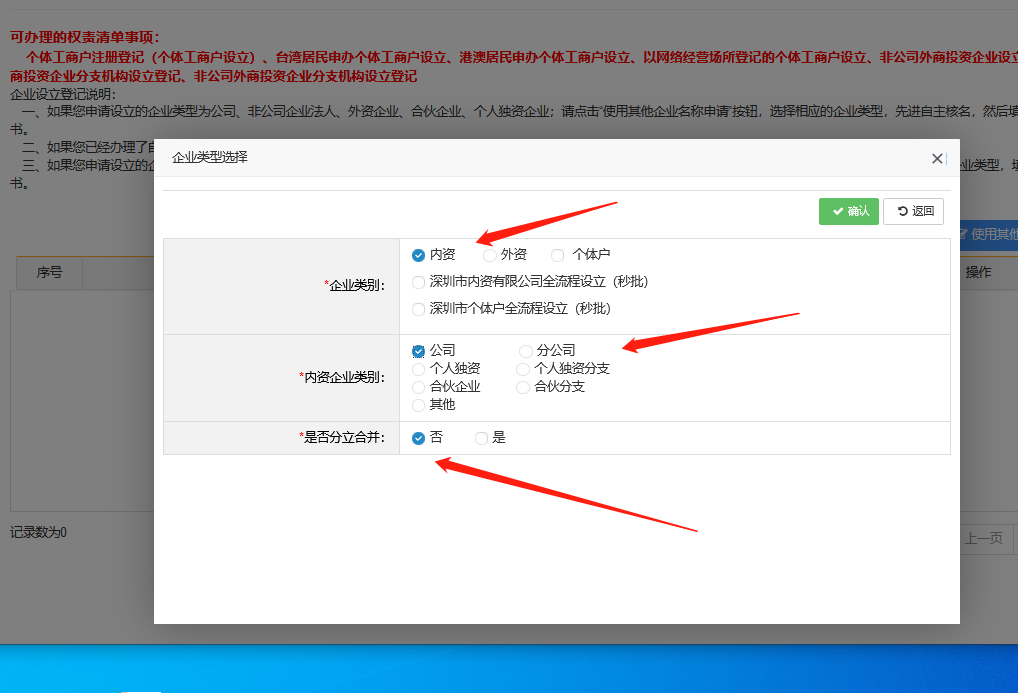Select the 分公司 radio option
Screen dimensions: 1018x693
click(525, 351)
